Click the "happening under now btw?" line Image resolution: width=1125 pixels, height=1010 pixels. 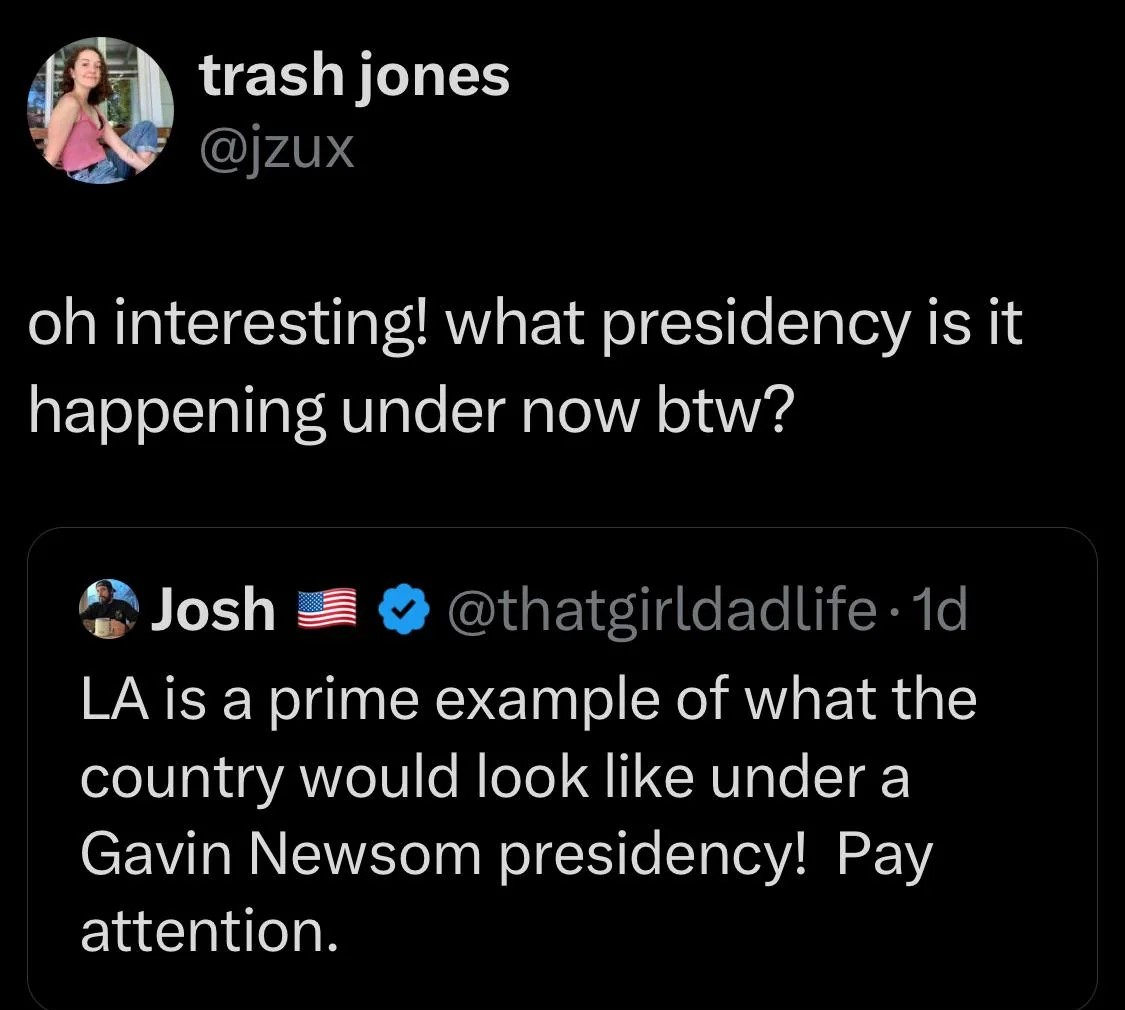(412, 413)
